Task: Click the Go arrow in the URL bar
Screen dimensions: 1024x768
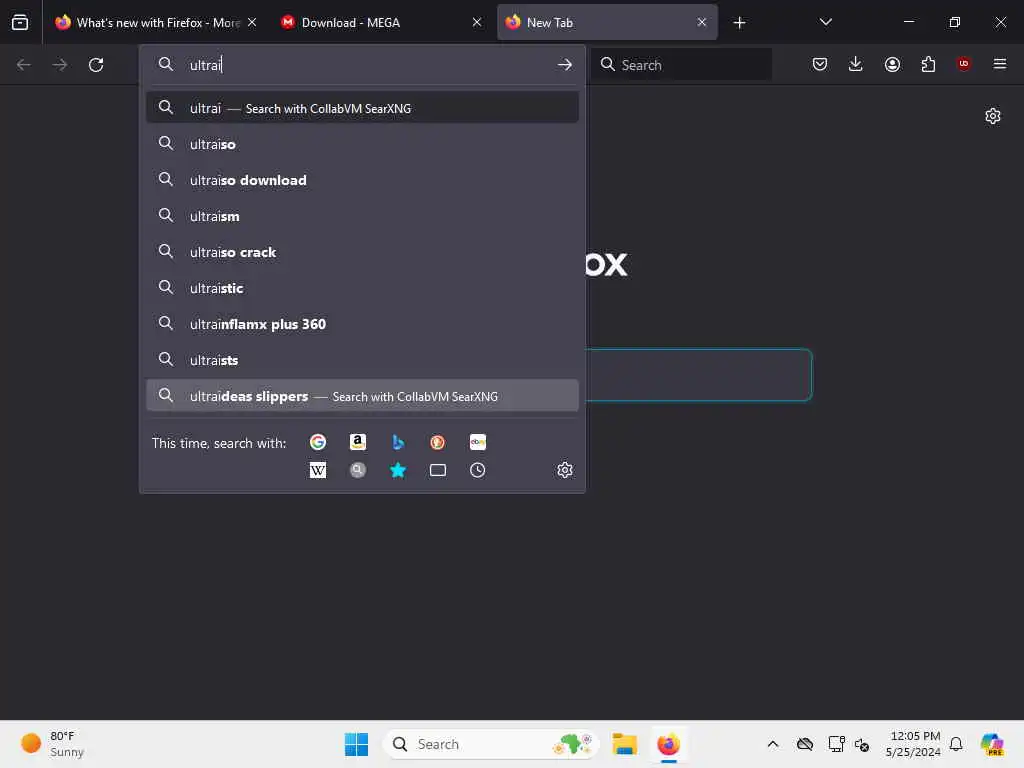Action: tap(565, 65)
